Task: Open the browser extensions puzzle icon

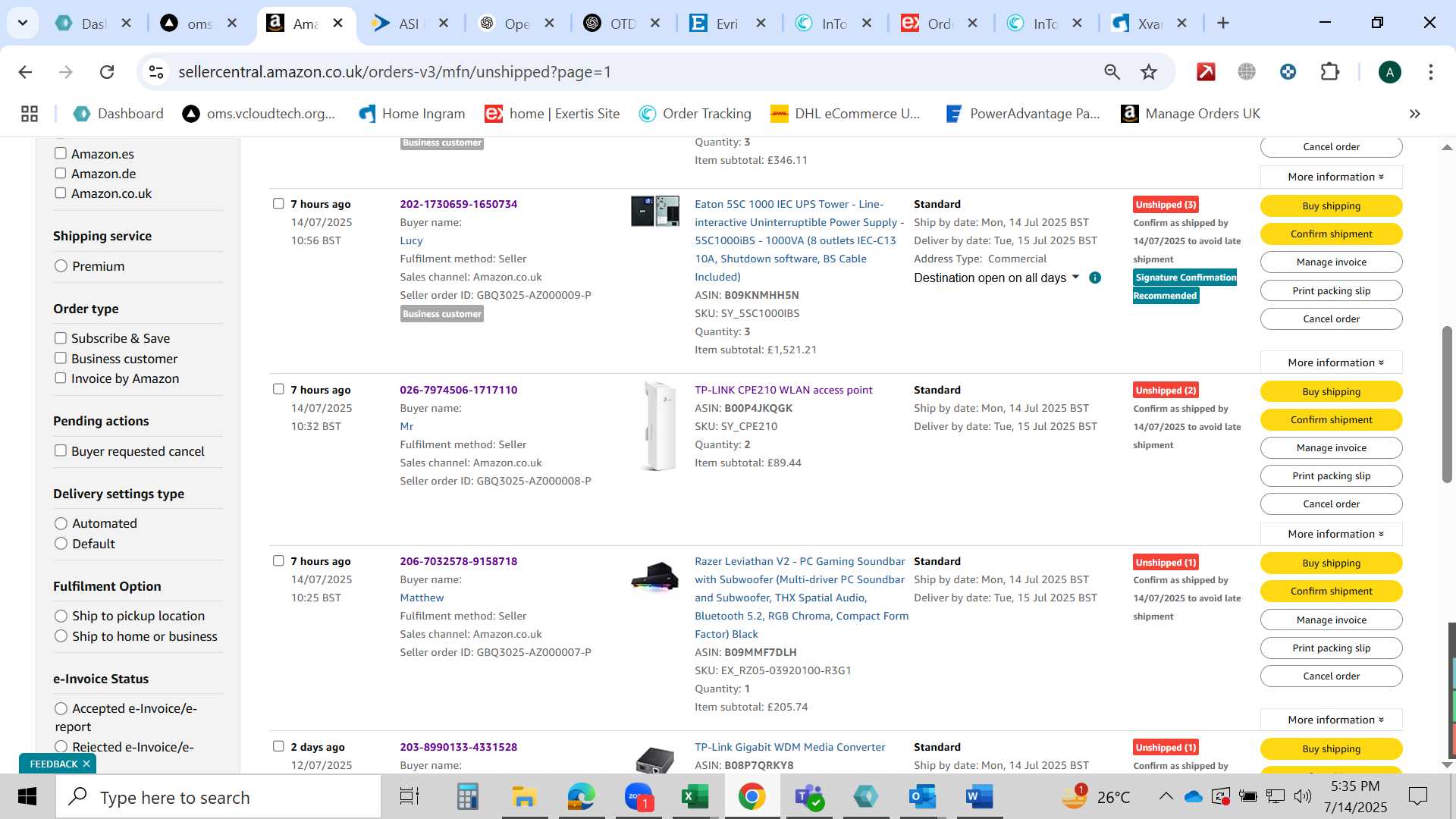Action: 1330,72
